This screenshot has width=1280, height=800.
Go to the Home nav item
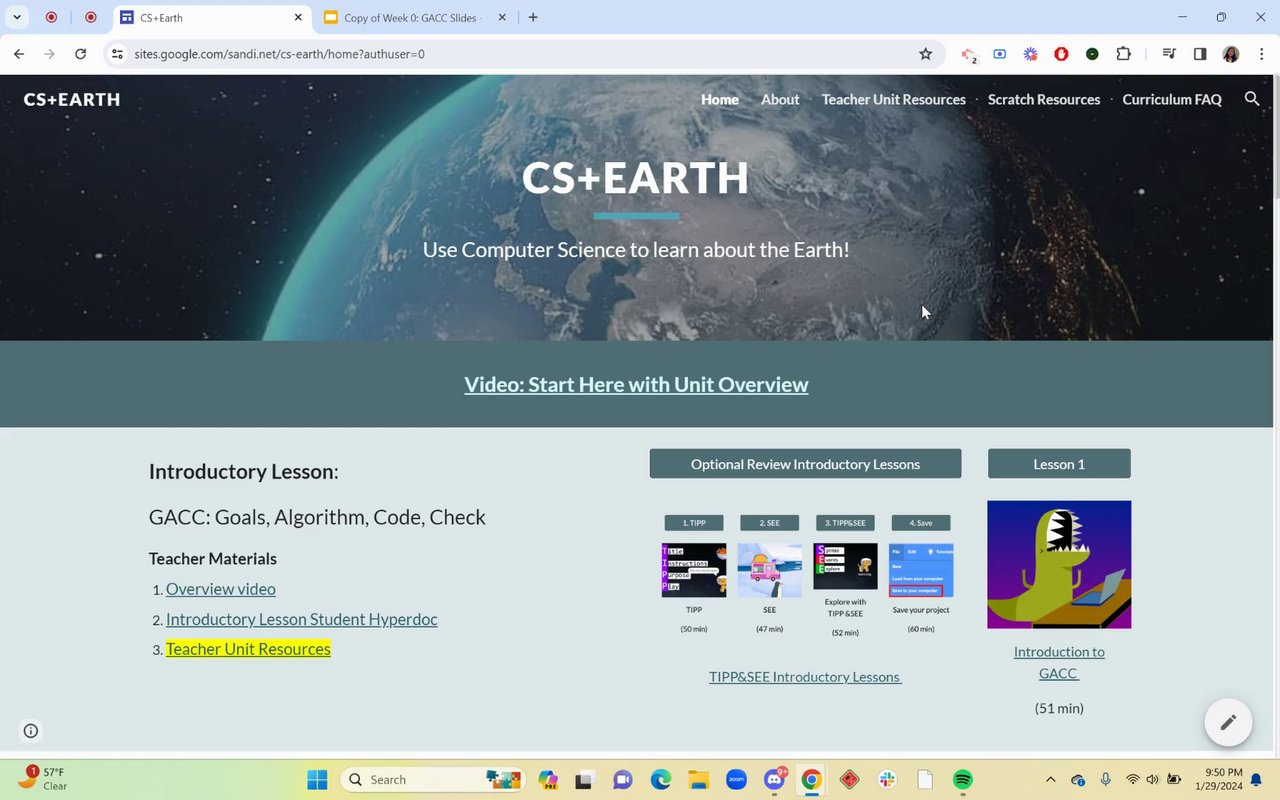point(720,99)
